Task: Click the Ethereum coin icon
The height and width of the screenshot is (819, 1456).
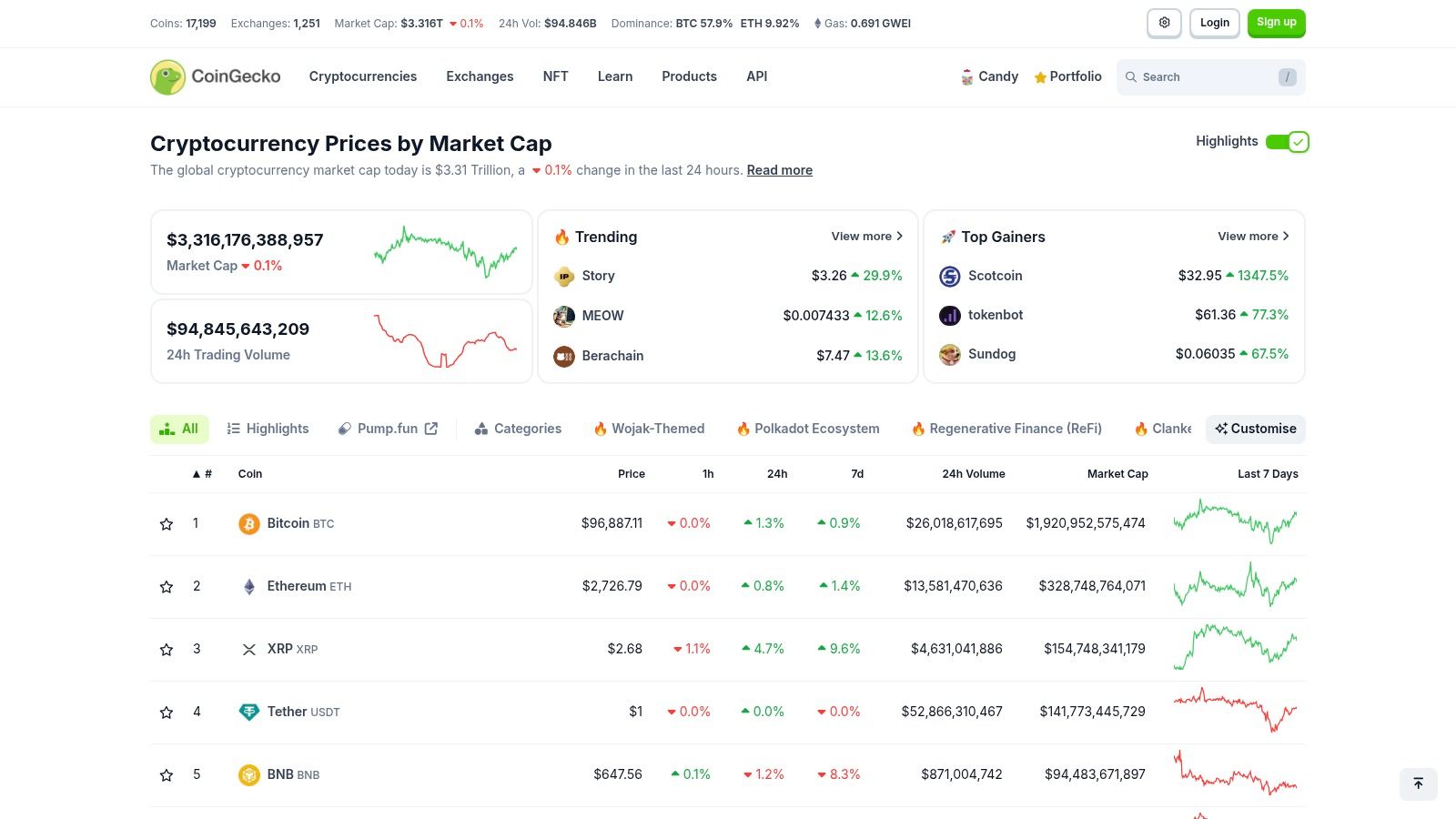Action: (x=249, y=587)
